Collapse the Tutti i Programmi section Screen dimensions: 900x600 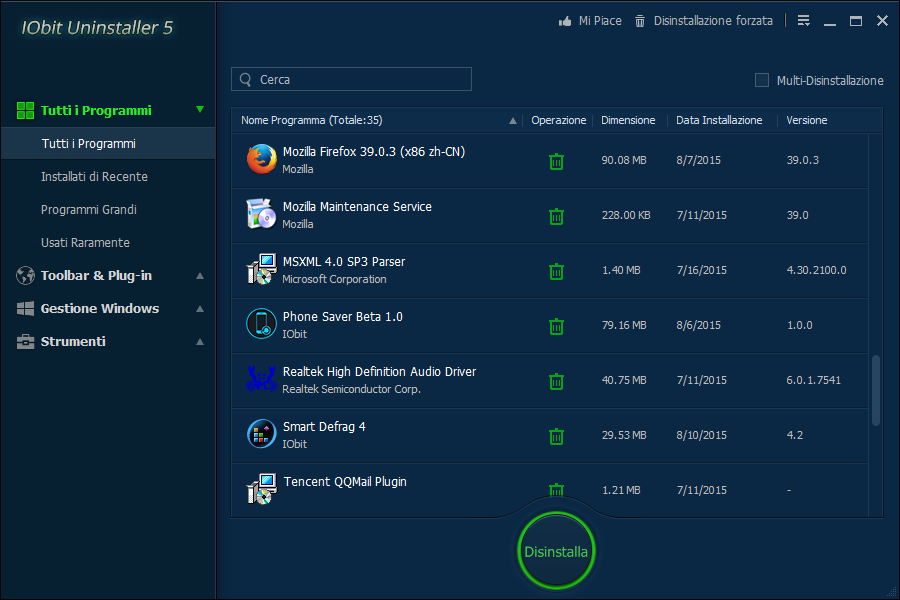[x=200, y=110]
